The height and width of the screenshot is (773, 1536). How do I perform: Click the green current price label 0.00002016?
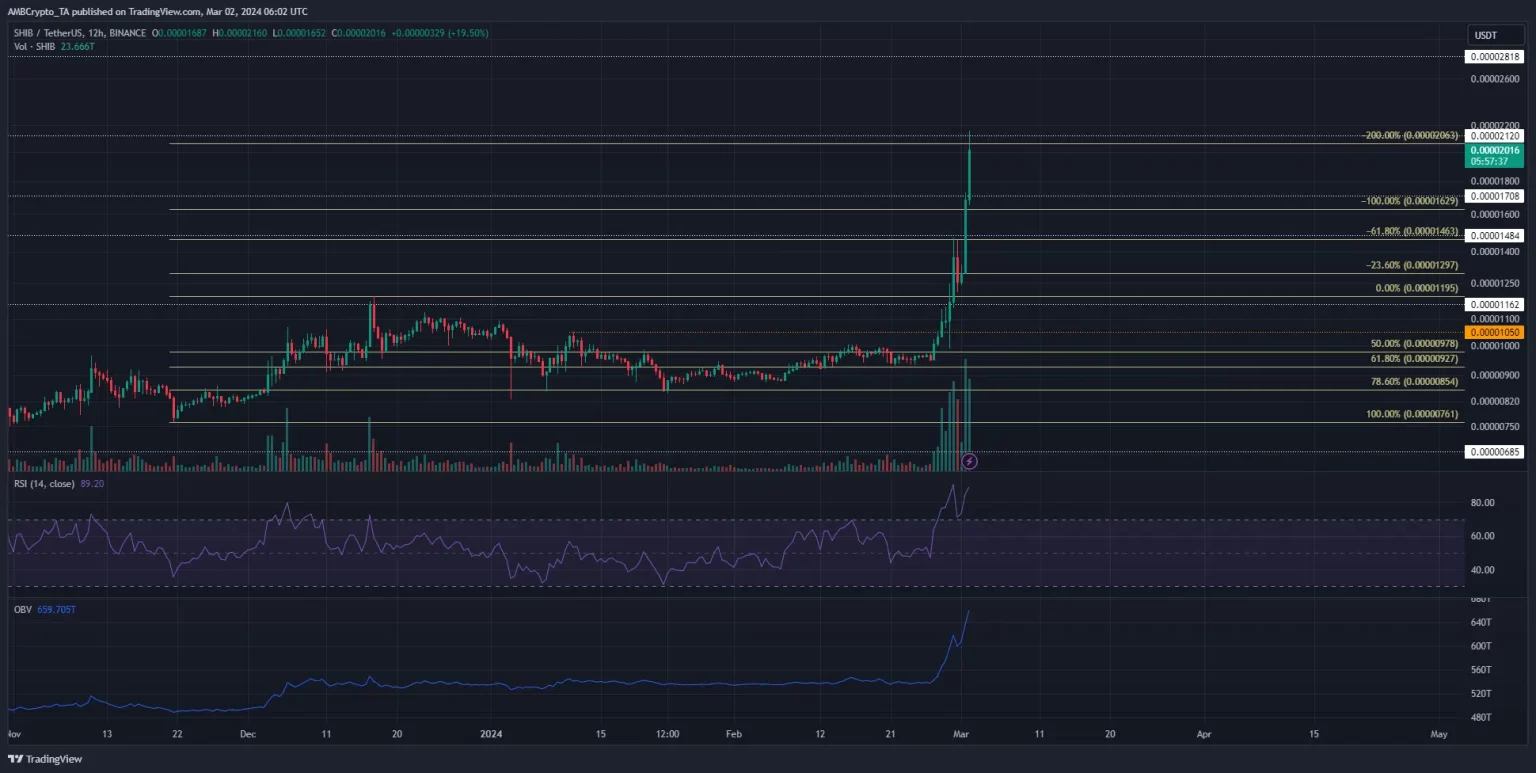[1493, 150]
